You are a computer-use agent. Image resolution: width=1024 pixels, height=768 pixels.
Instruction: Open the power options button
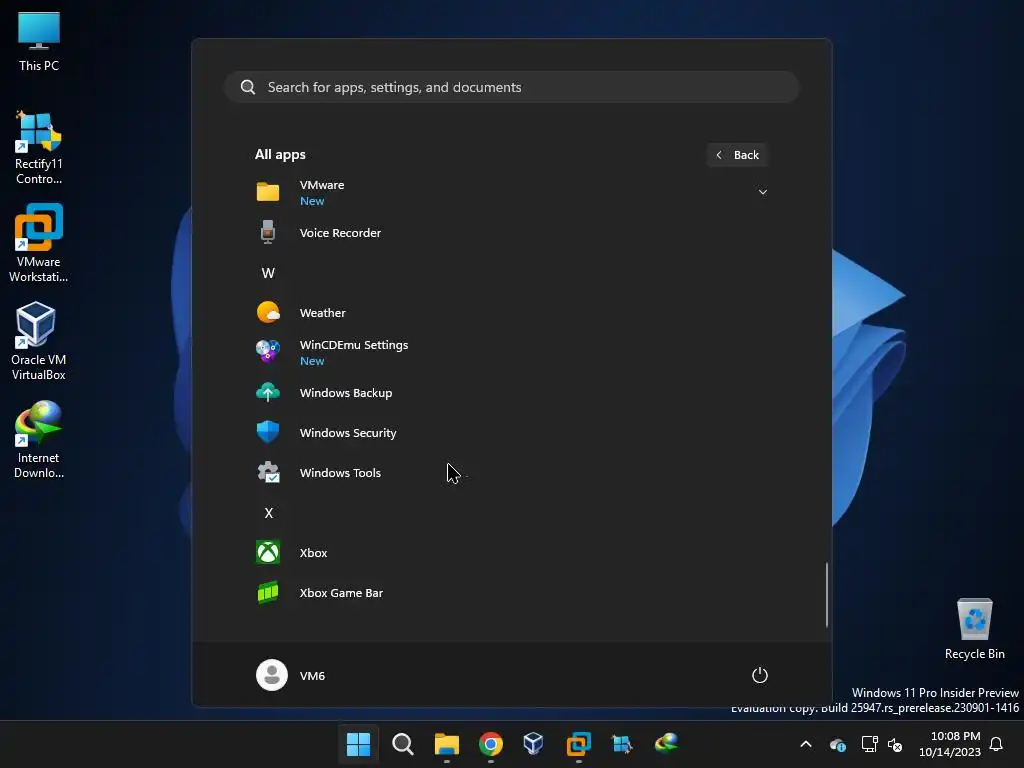pos(760,675)
